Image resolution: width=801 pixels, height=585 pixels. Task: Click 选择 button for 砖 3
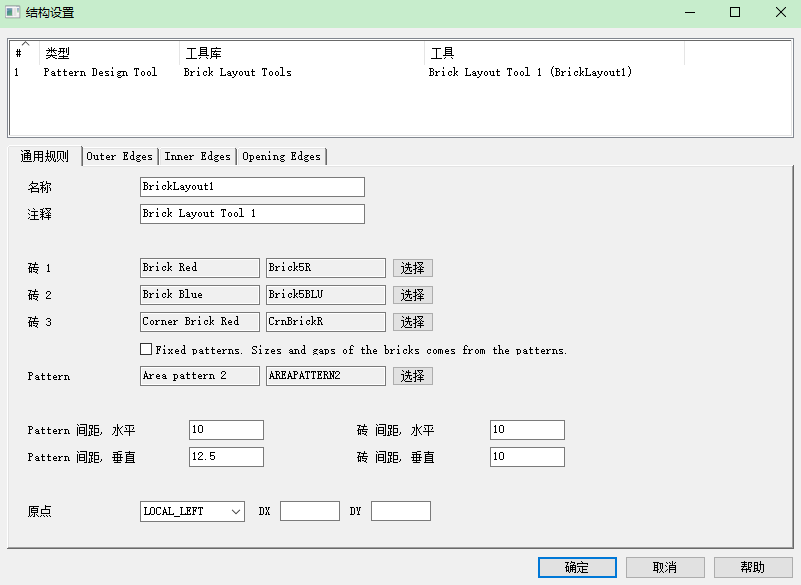point(413,322)
